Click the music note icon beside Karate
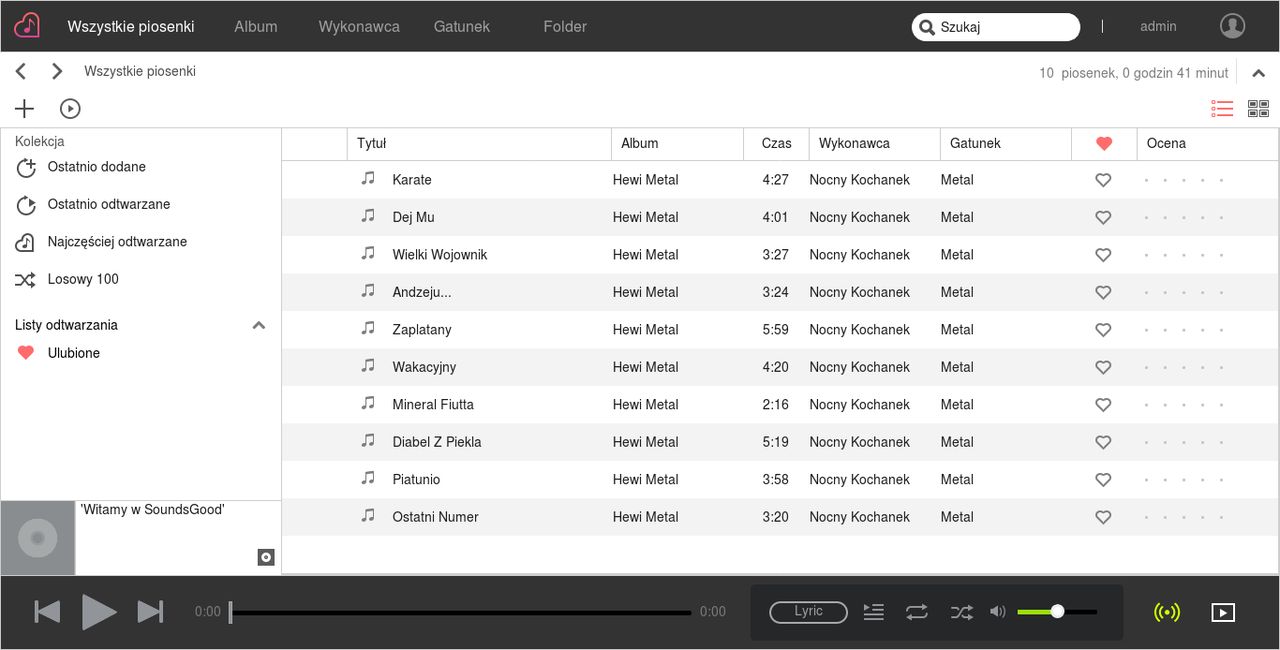This screenshot has height=650, width=1280. point(368,178)
